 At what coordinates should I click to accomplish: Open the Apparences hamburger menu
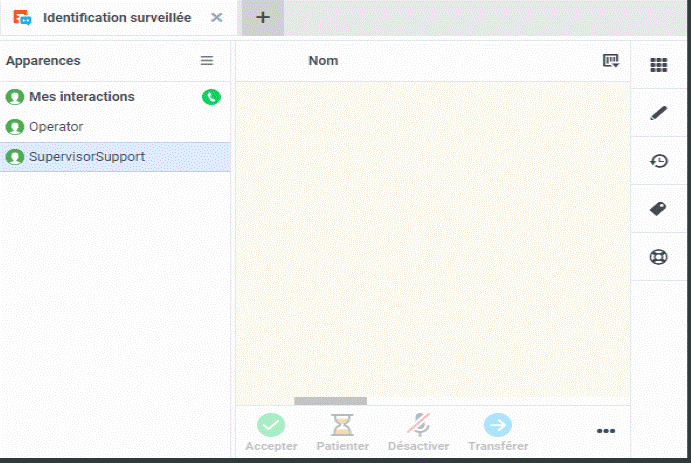click(x=207, y=61)
